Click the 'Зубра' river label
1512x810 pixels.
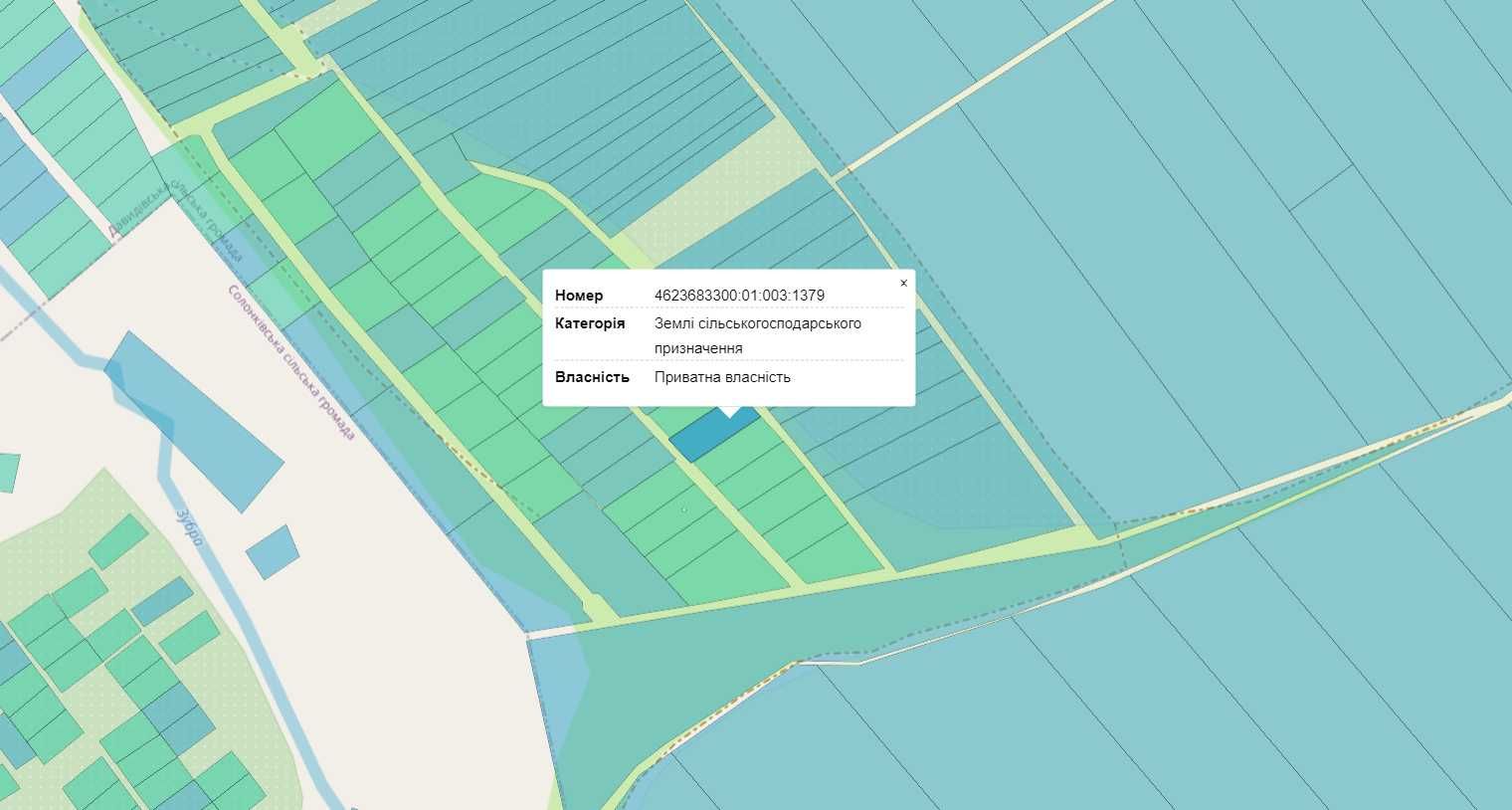pyautogui.click(x=189, y=526)
